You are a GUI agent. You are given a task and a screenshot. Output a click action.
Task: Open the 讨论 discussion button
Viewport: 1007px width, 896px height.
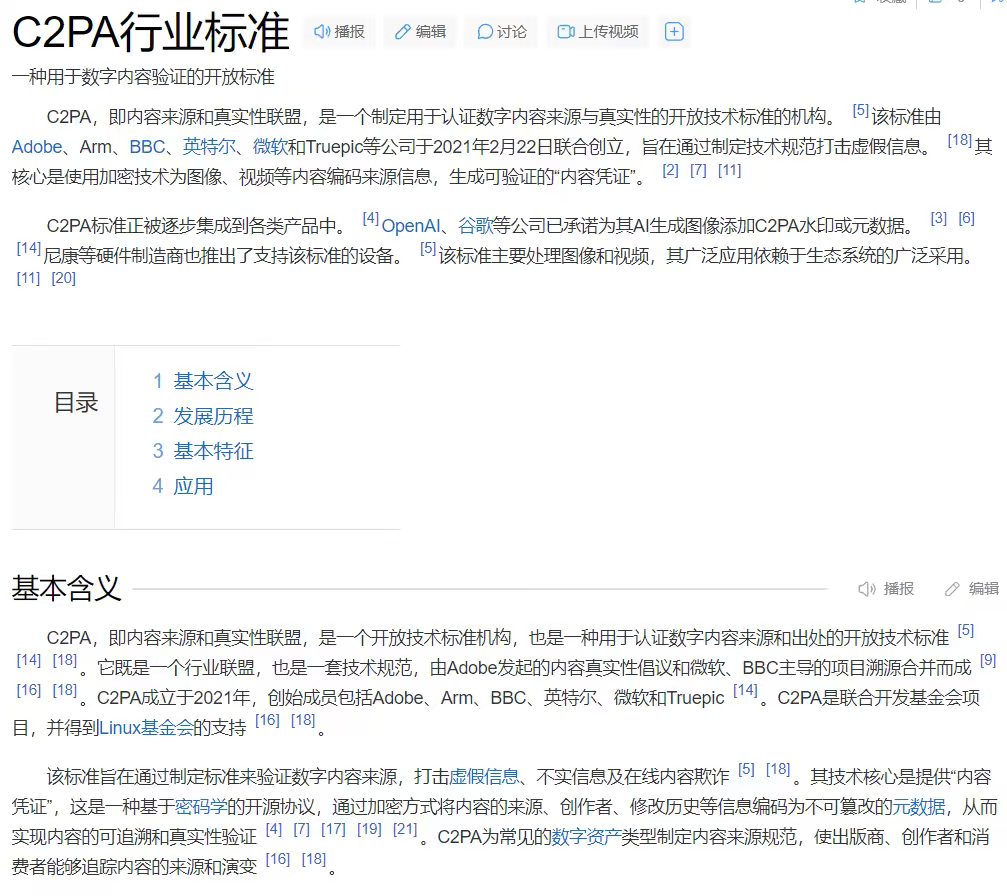pos(501,32)
